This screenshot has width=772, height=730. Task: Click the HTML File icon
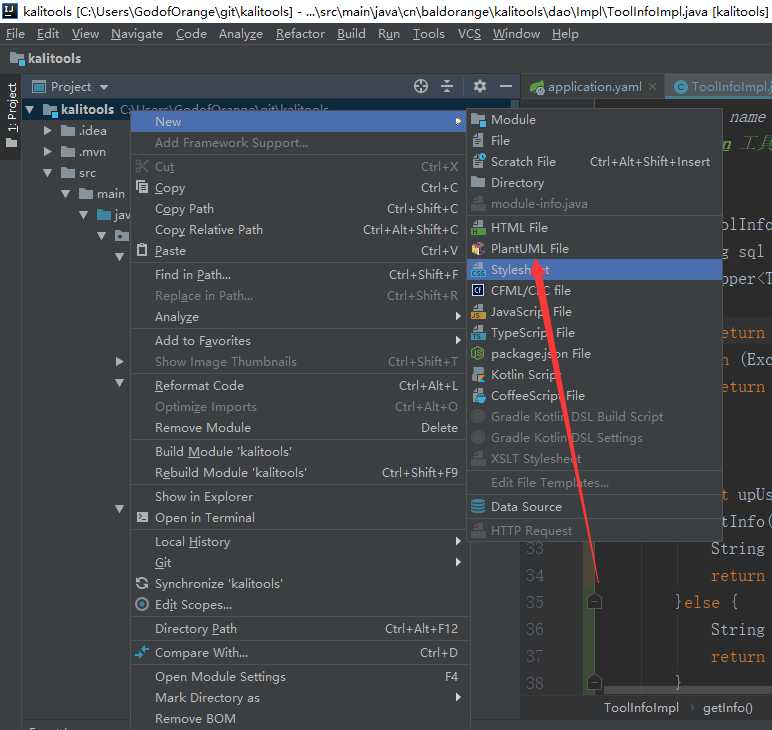478,227
